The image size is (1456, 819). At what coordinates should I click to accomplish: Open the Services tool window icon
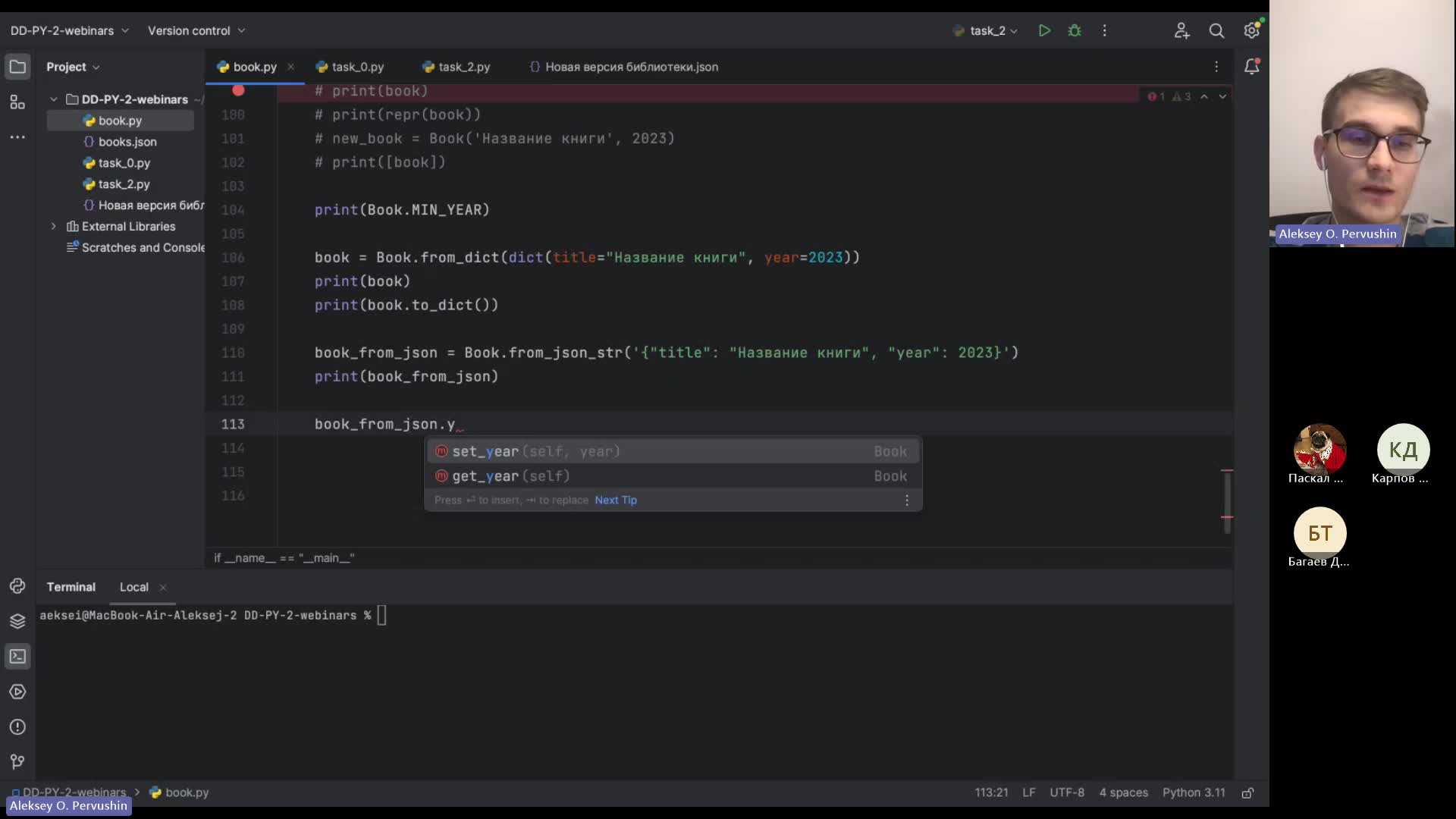click(x=17, y=692)
